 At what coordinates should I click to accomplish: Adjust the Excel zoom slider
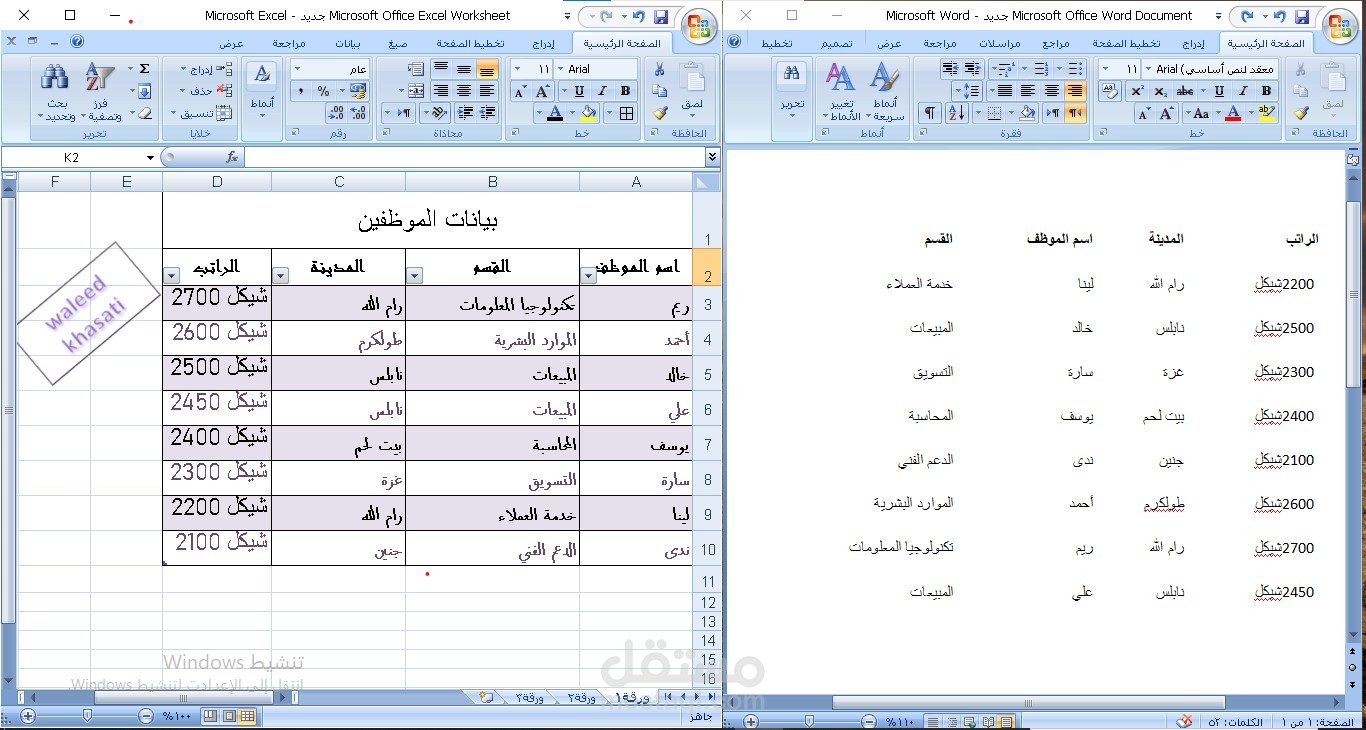(88, 716)
